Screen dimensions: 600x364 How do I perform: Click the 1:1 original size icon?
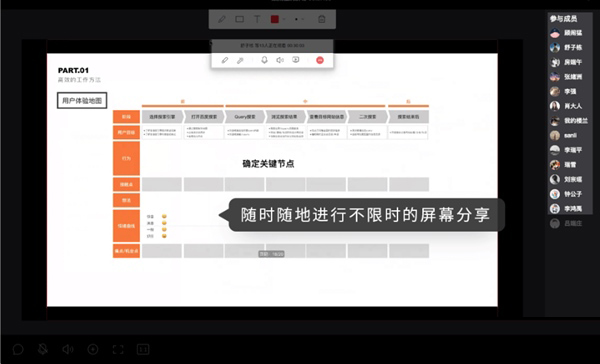click(x=143, y=349)
